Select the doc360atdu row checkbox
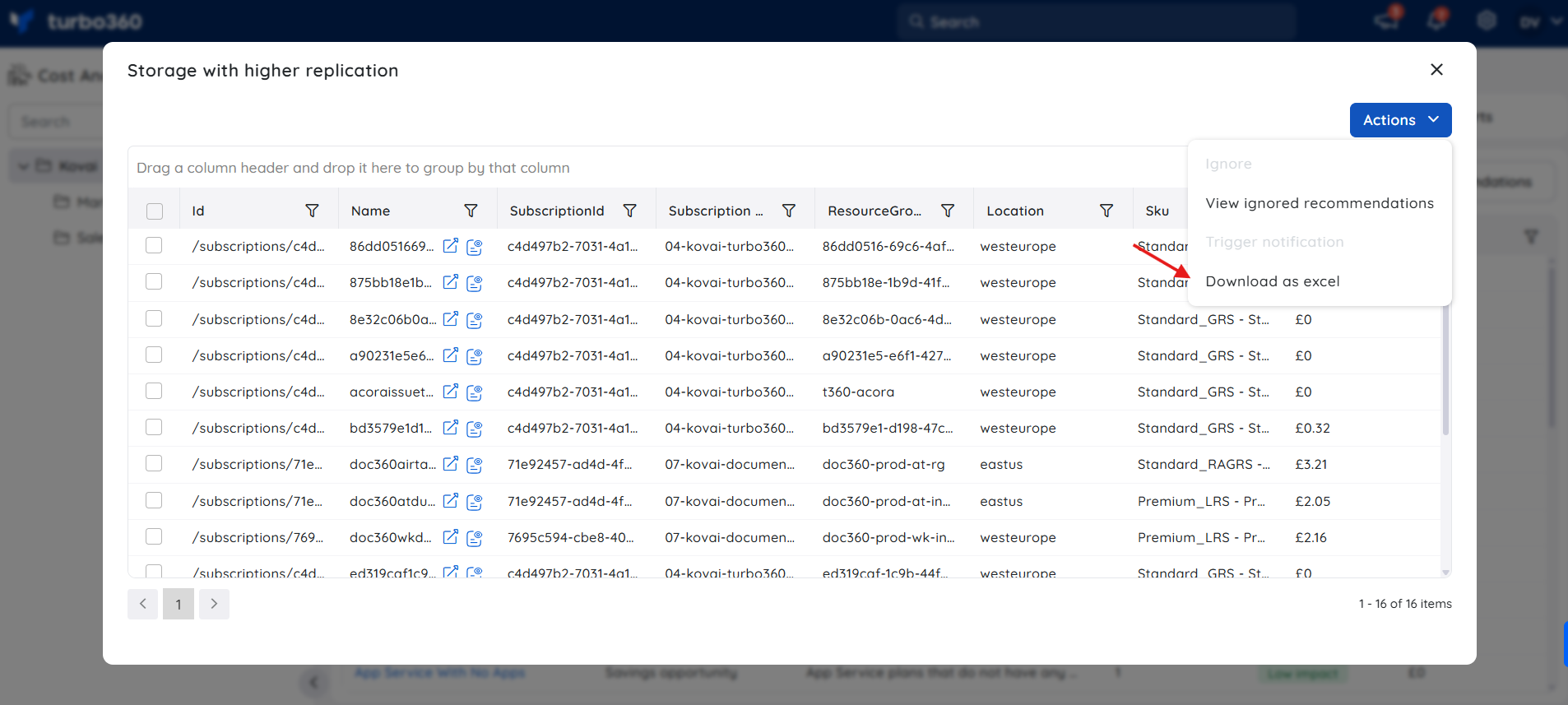Image resolution: width=1568 pixels, height=705 pixels. [x=154, y=500]
